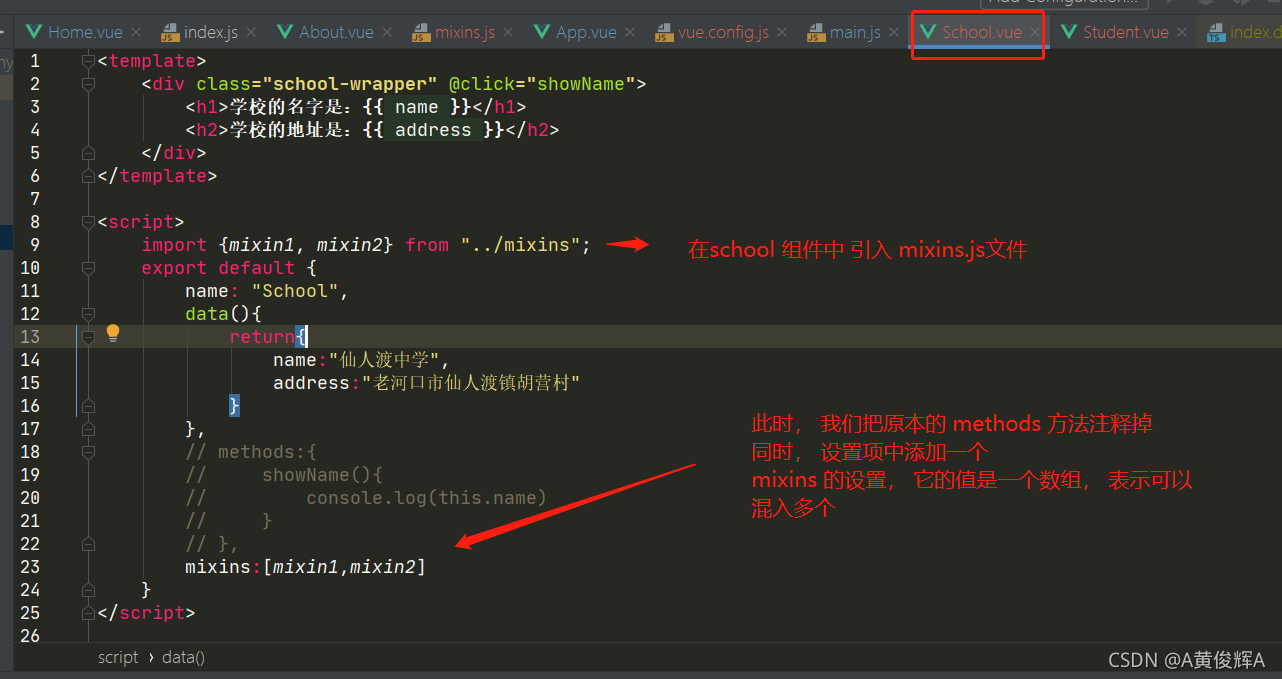
Task: Close the Student.vue tab
Action: [1183, 33]
